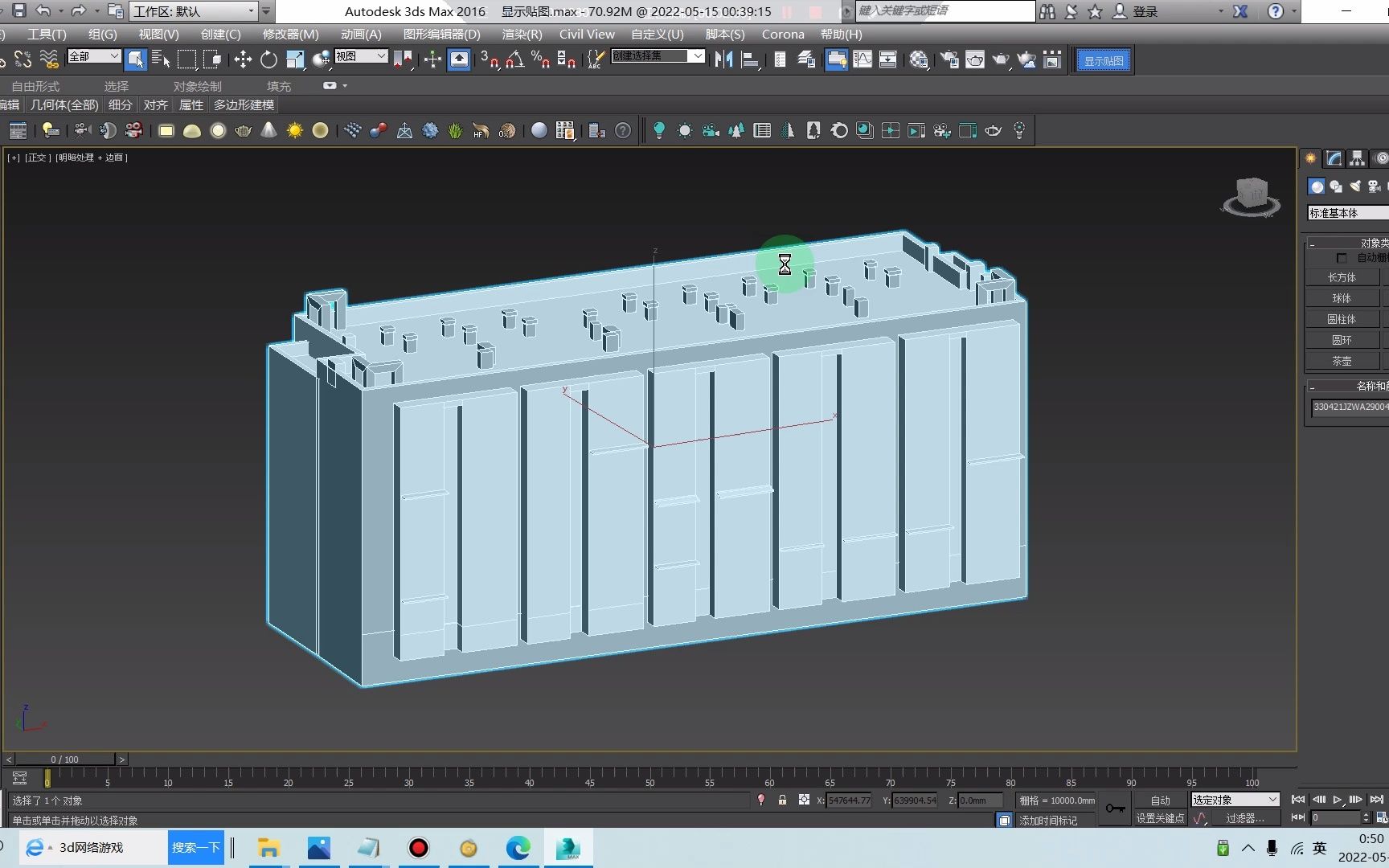Toggle the selection lock padlock
The image size is (1389, 868).
782,800
